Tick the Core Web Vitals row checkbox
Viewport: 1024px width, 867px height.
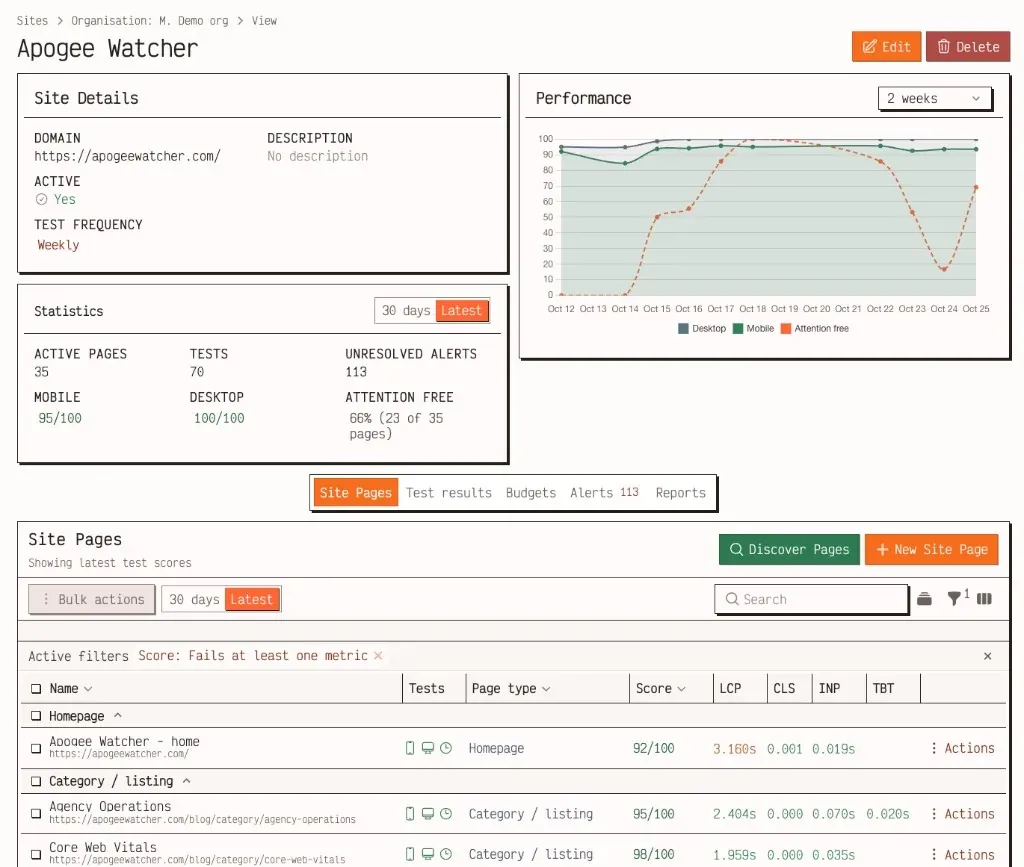pos(36,854)
